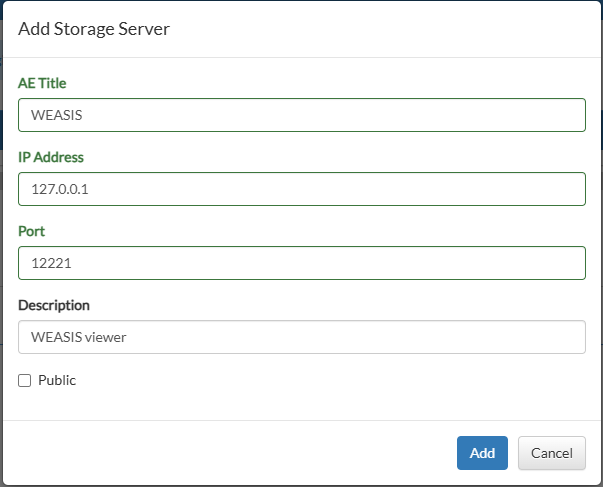Click into the Description text field
The image size is (603, 487).
click(302, 337)
